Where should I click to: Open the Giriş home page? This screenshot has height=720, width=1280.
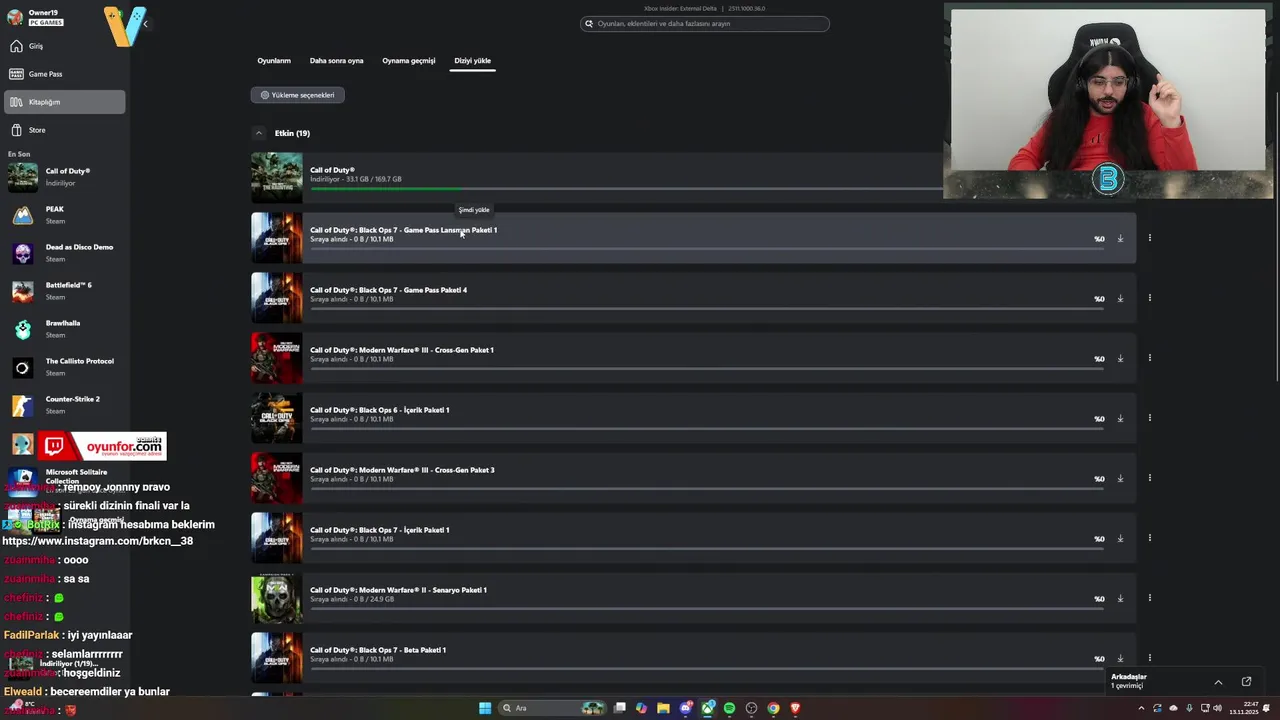coord(64,46)
